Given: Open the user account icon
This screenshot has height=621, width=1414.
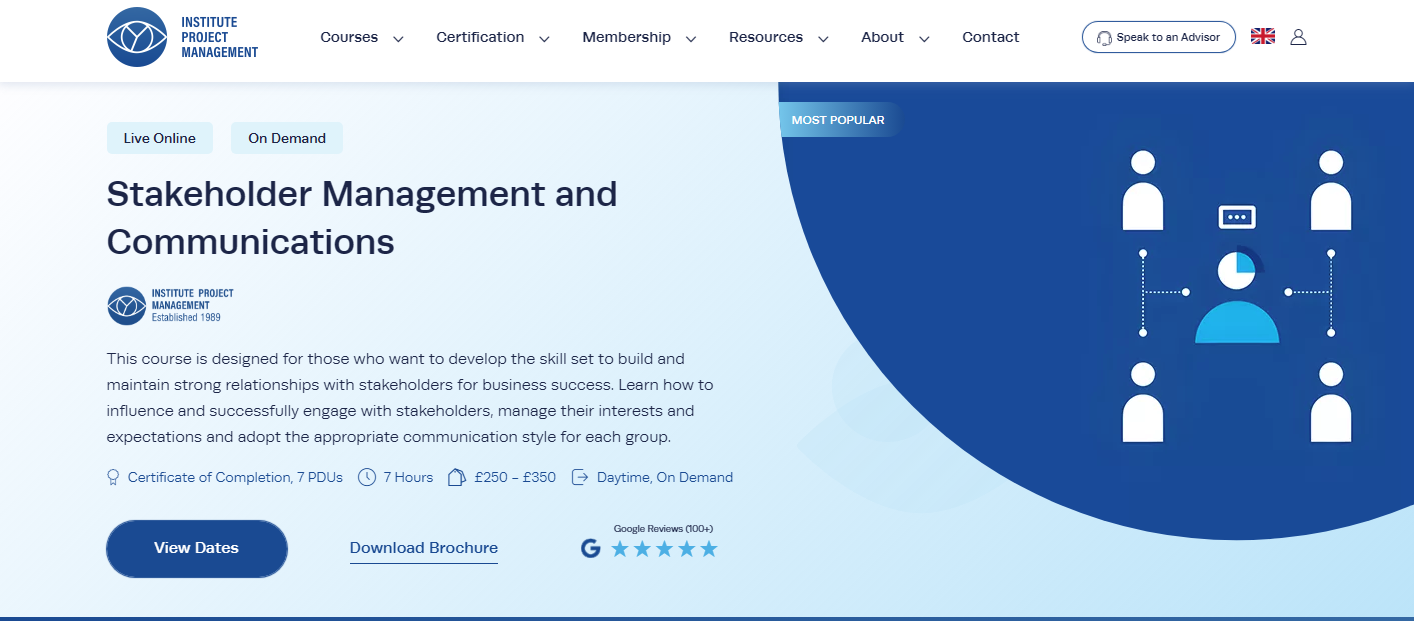Looking at the screenshot, I should coord(1298,36).
